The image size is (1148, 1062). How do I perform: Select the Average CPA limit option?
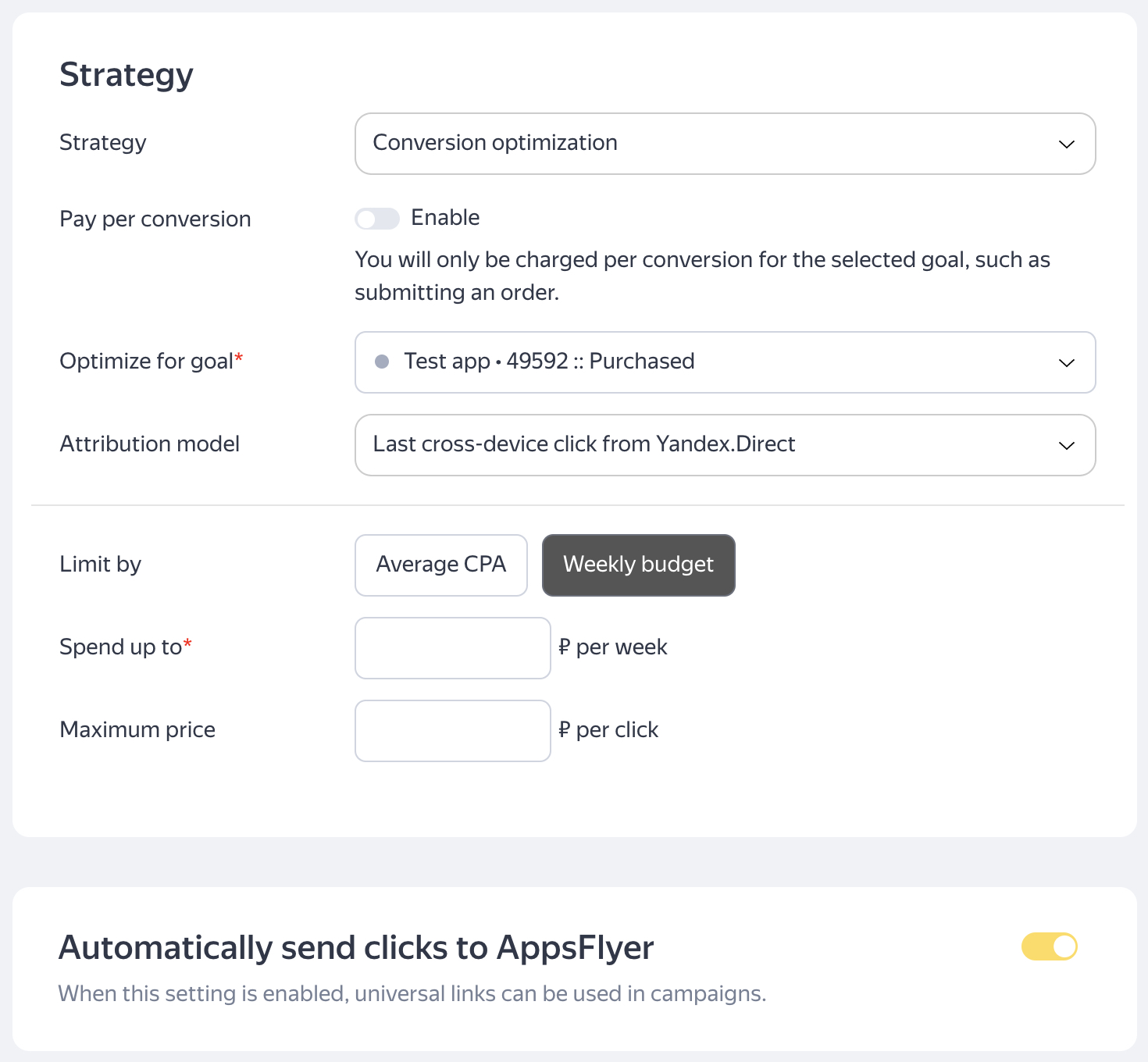coord(441,565)
